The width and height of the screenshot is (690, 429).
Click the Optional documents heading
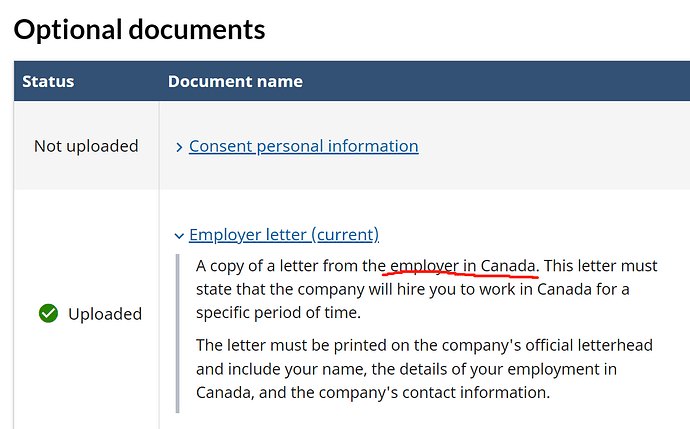pyautogui.click(x=139, y=30)
